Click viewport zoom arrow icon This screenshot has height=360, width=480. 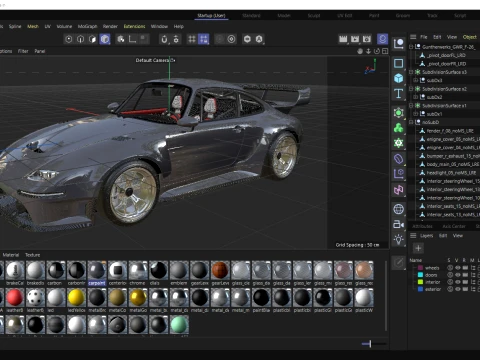pos(368,51)
